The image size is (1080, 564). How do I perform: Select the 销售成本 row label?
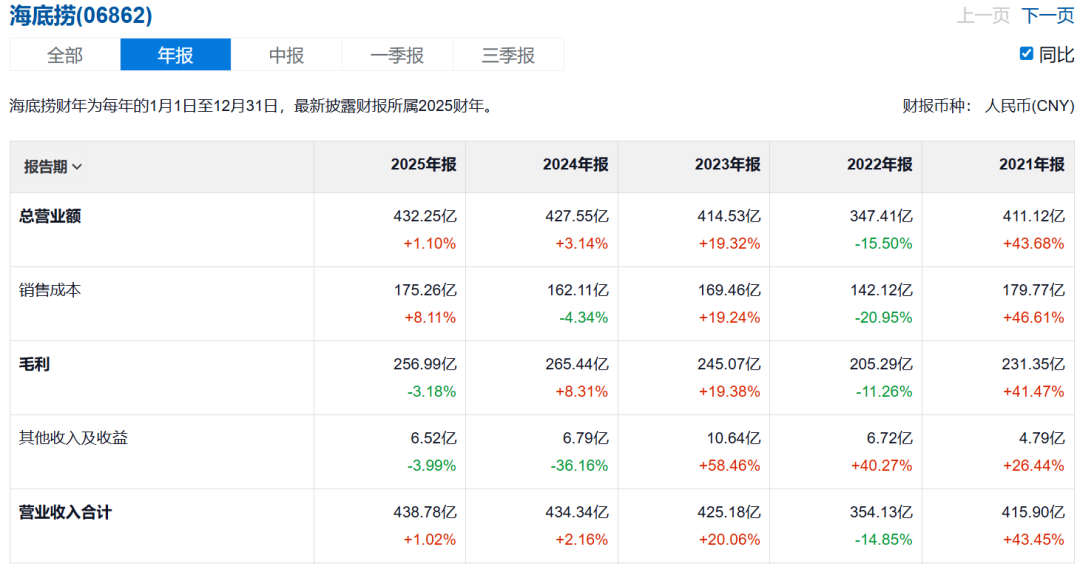[50, 290]
